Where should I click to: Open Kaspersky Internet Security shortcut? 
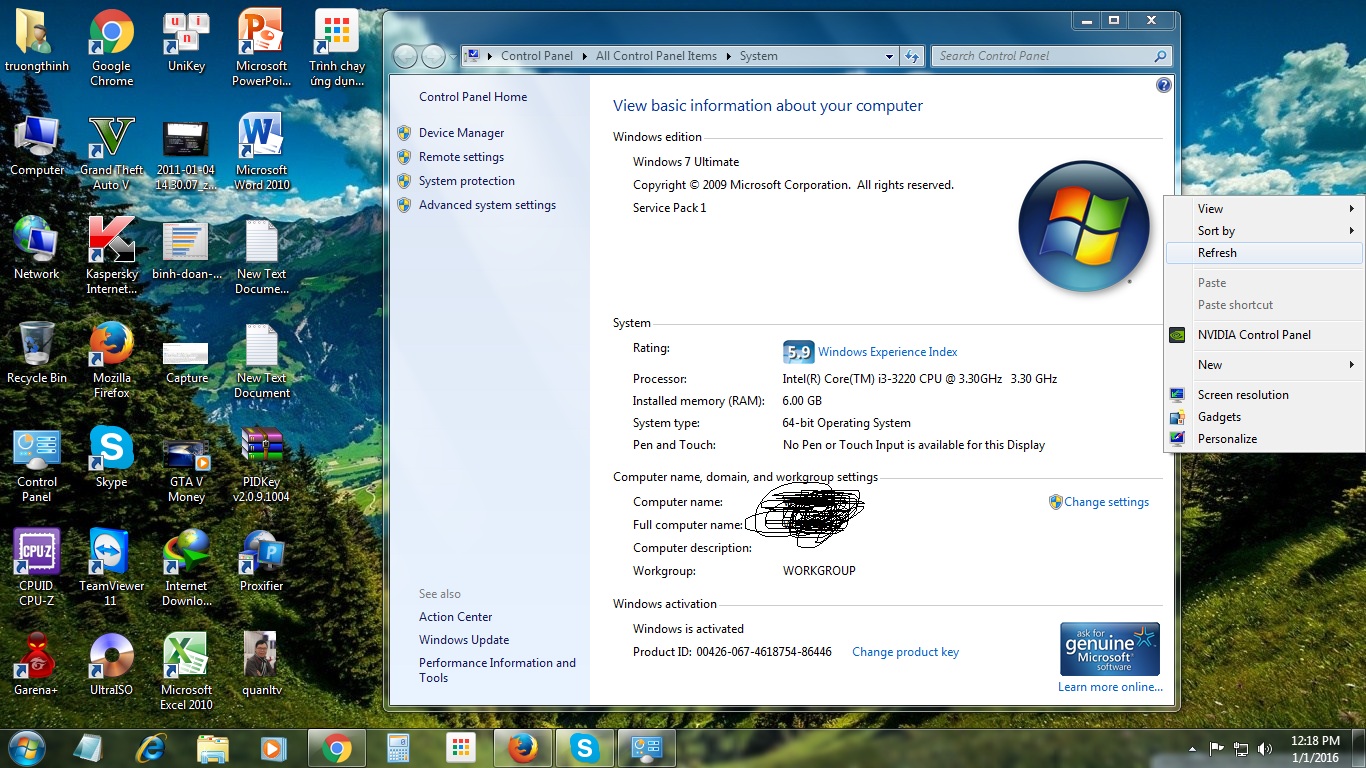pyautogui.click(x=111, y=256)
